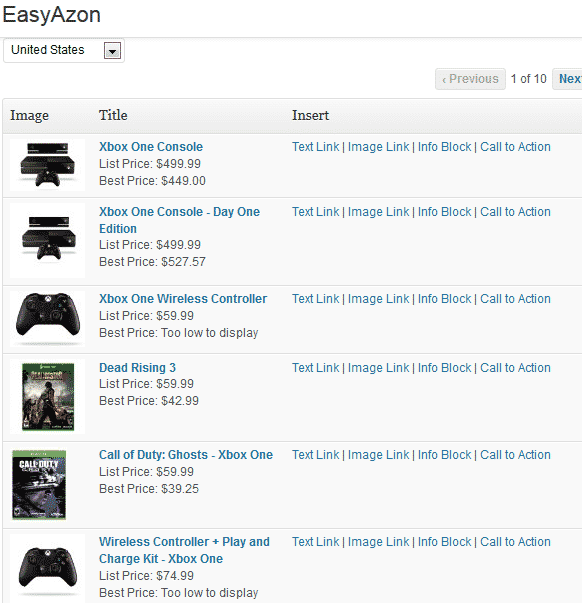Click the '1 of 10' page indicator
This screenshot has width=582, height=603.
[528, 79]
